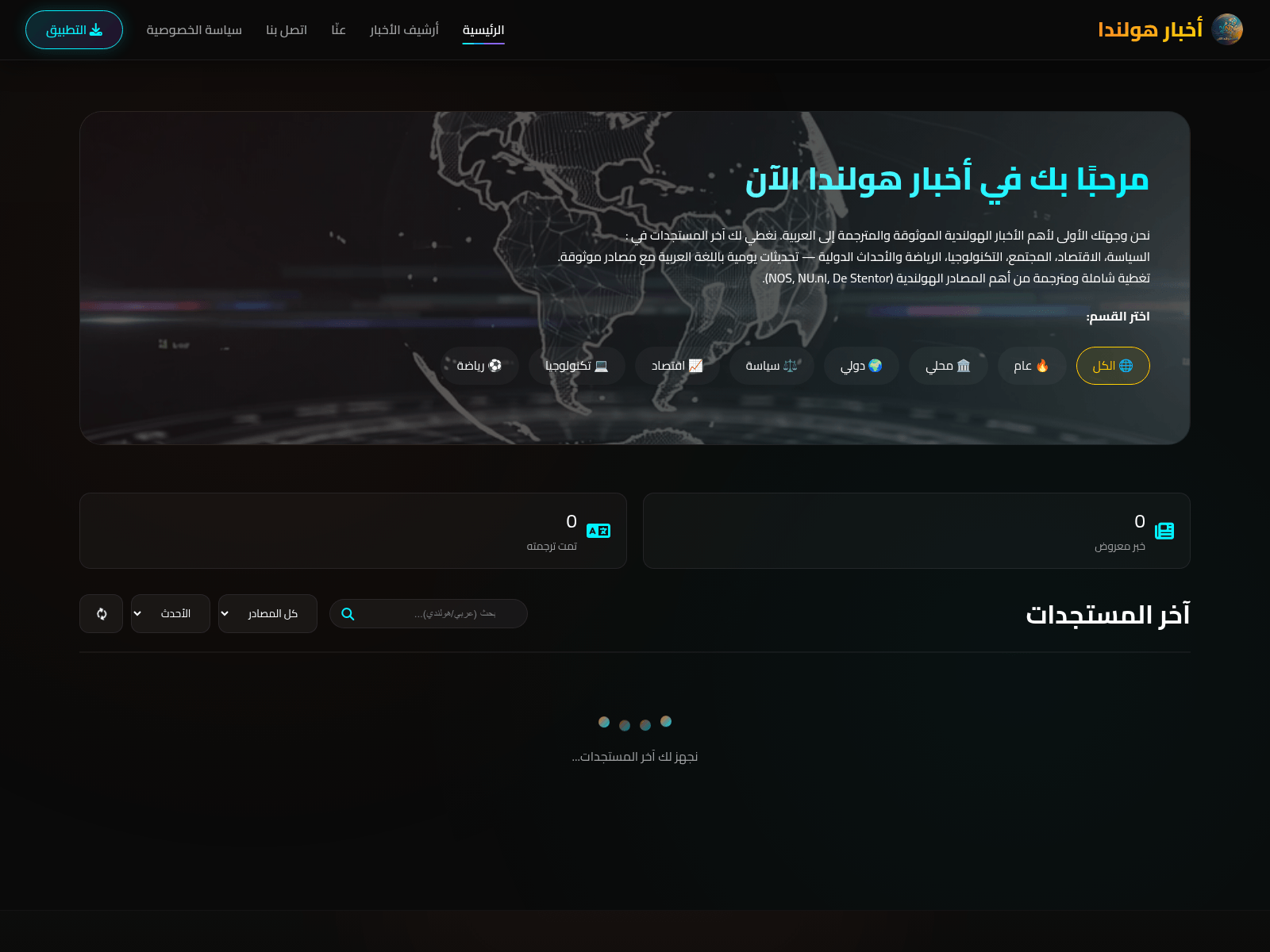Click the أخبار هولندا site logo icon
Viewport: 1270px width, 952px height.
[1227, 29]
